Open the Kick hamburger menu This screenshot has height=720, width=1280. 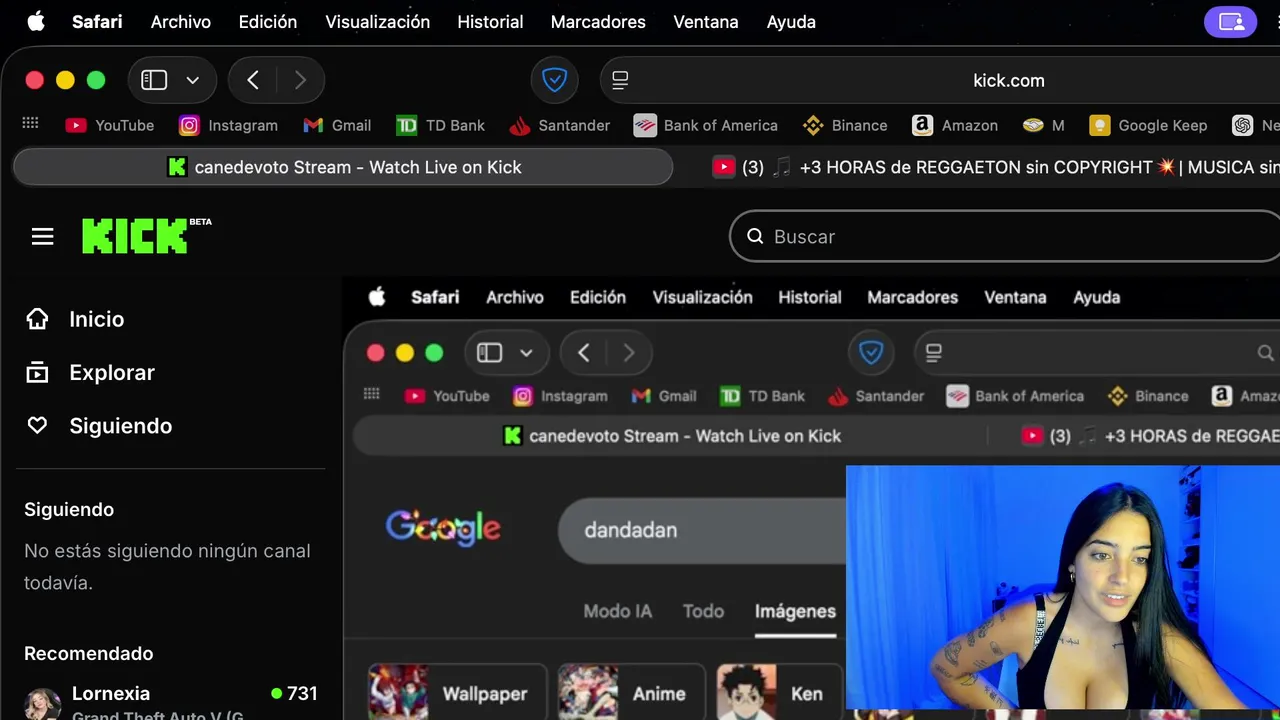42,237
